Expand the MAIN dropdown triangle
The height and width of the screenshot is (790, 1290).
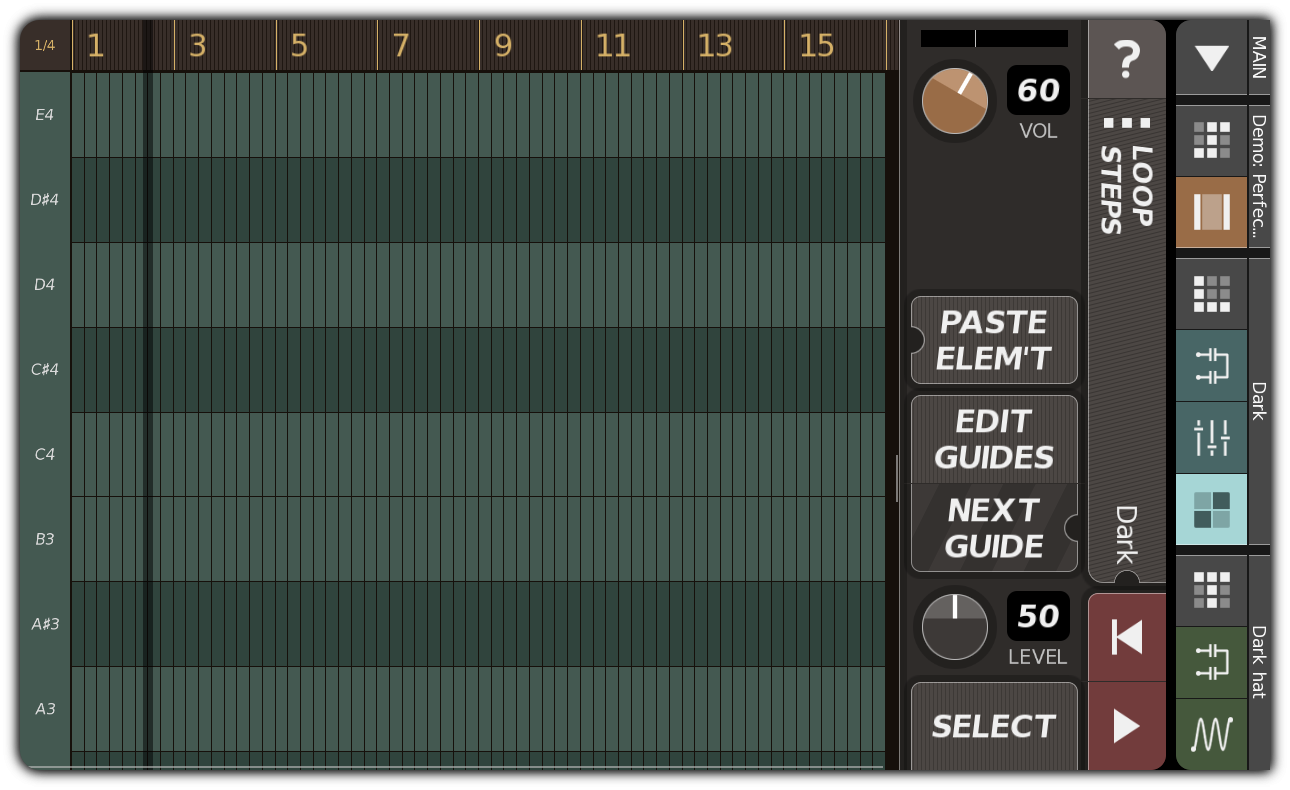point(1211,58)
